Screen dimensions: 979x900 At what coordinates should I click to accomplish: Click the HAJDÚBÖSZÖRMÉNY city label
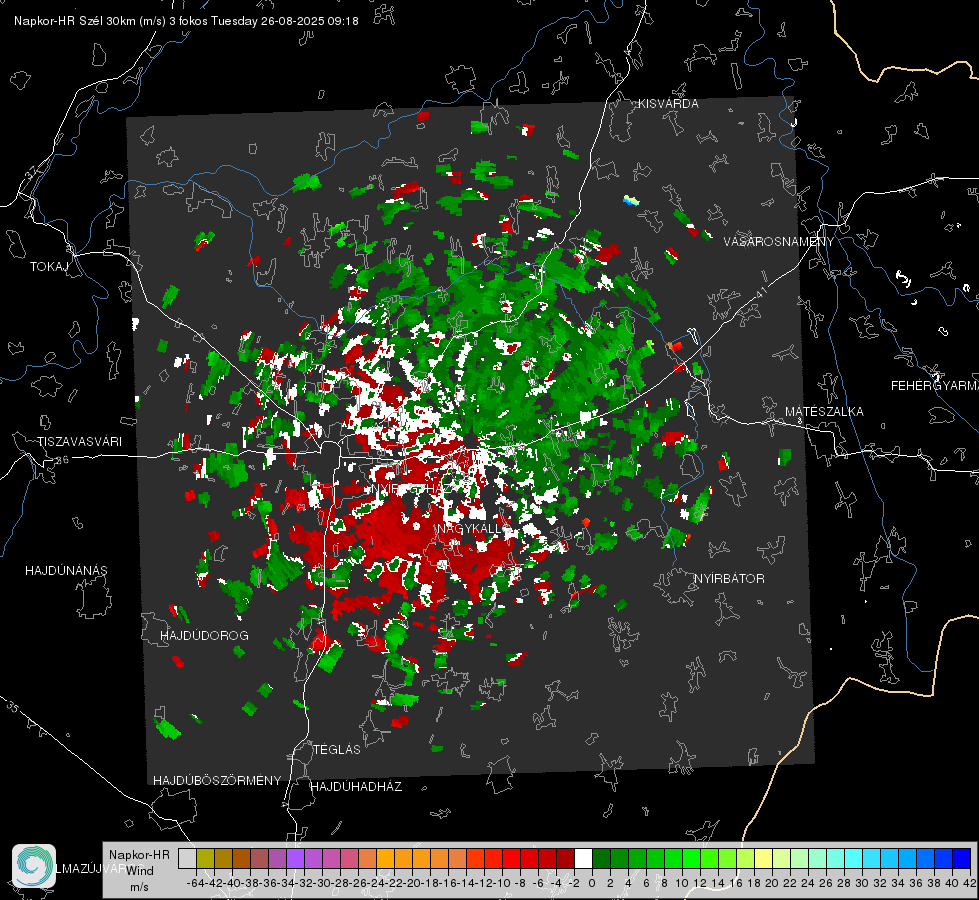217,781
